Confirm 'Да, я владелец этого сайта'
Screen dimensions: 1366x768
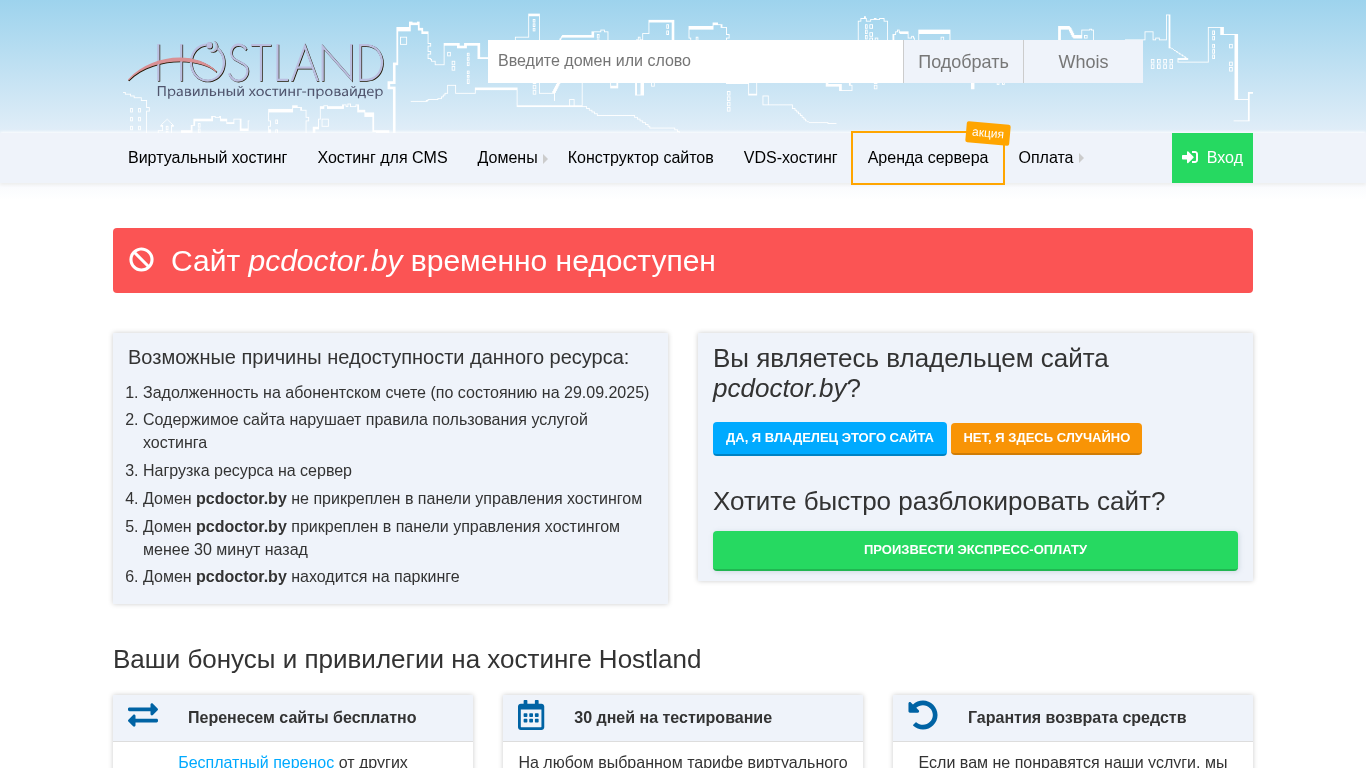pyautogui.click(x=829, y=438)
